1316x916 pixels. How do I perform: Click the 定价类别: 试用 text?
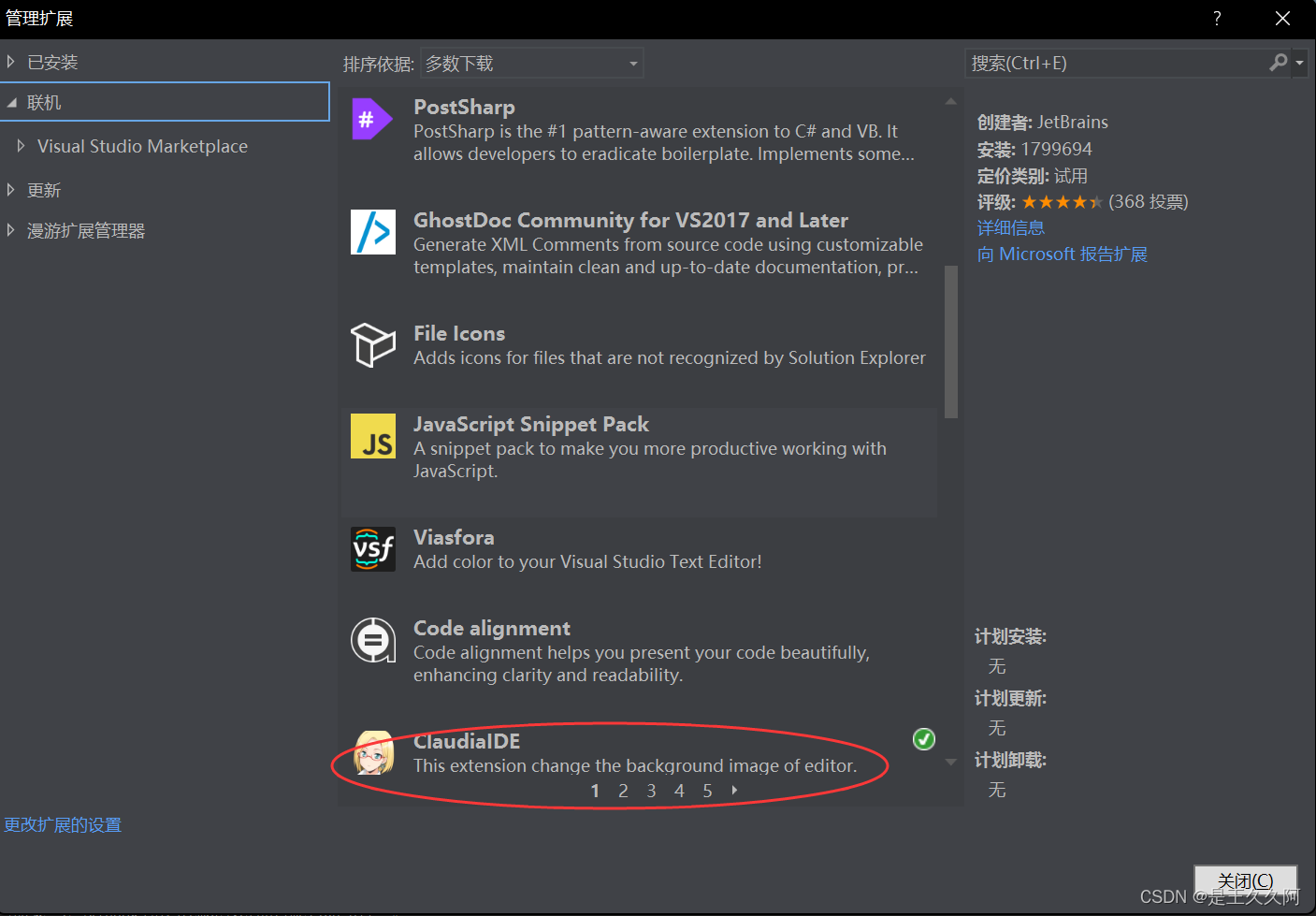[x=1033, y=176]
